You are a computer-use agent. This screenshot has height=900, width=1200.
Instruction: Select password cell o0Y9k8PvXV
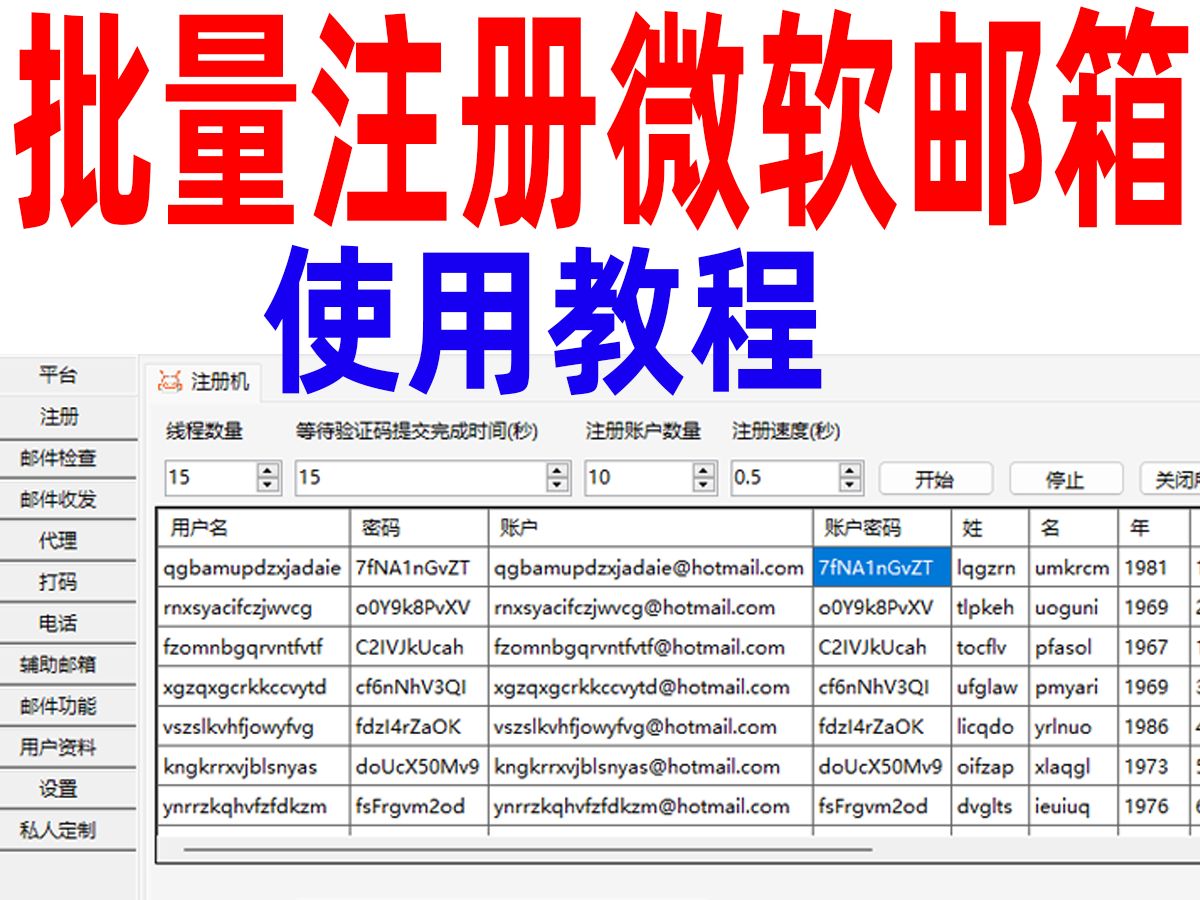click(419, 607)
